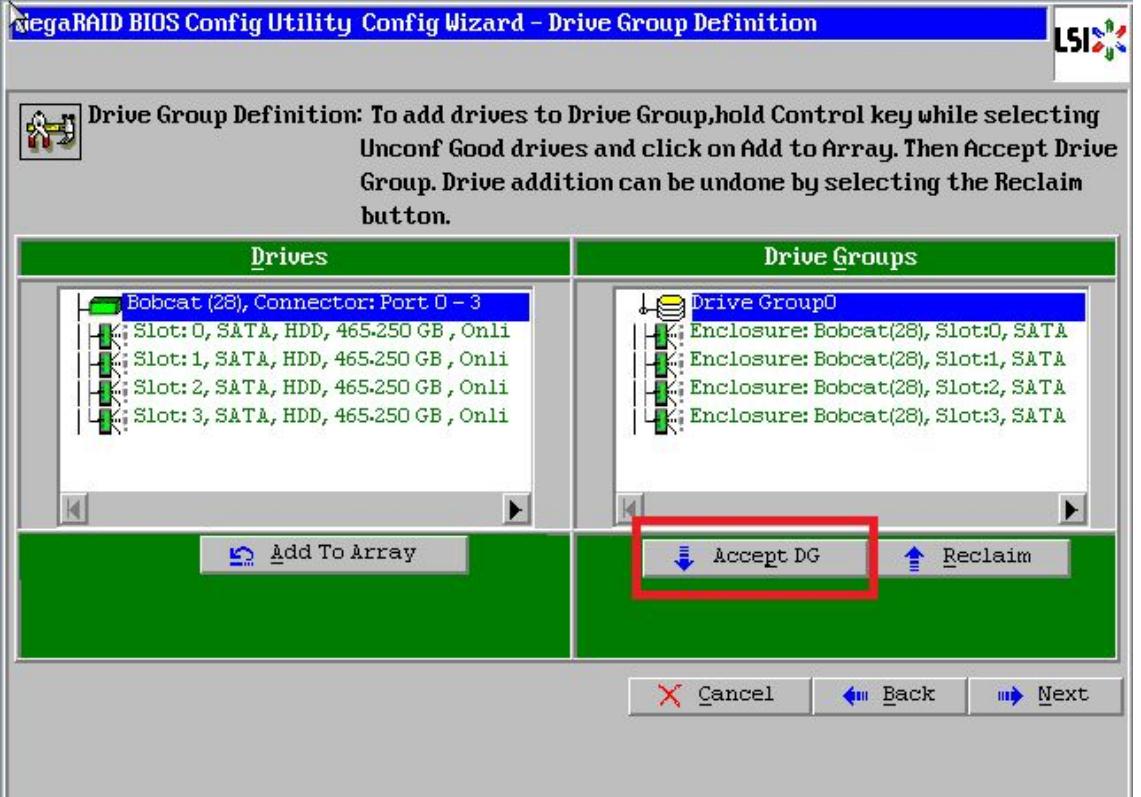Viewport: 1141px width, 797px height.
Task: Select Slot: 0 SATA HDD in Drives list
Action: (321, 332)
